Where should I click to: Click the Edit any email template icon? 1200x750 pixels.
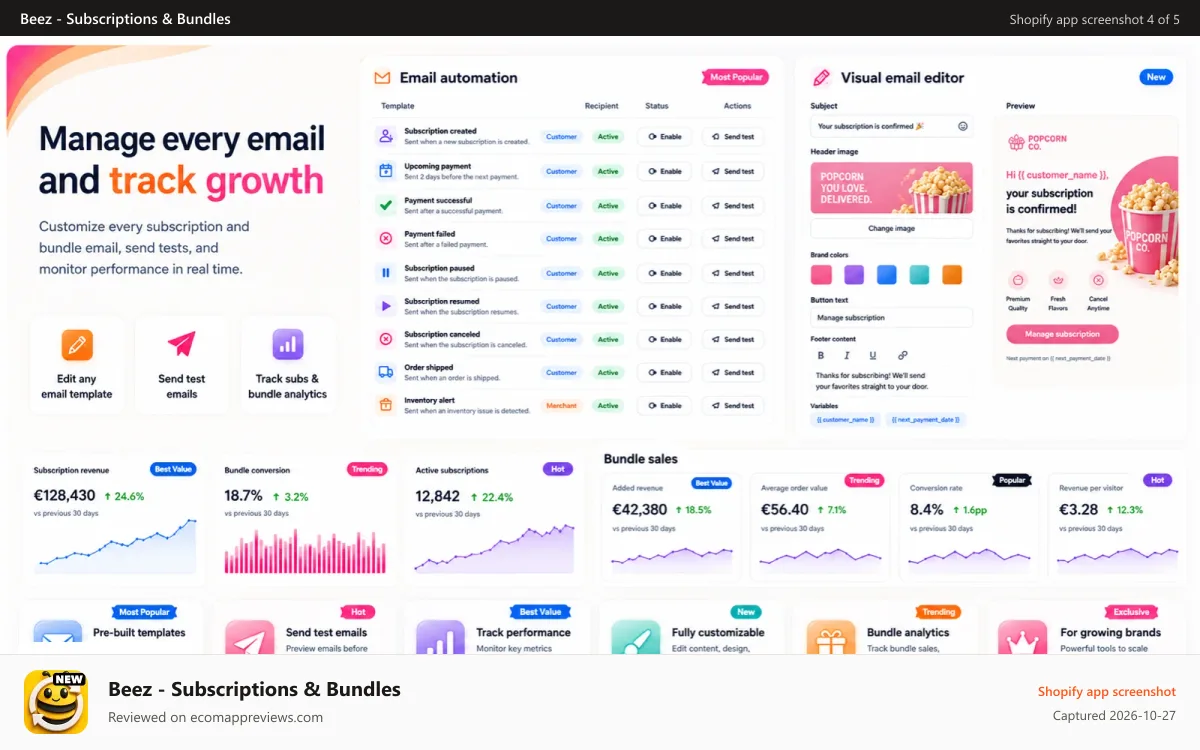tap(77, 345)
